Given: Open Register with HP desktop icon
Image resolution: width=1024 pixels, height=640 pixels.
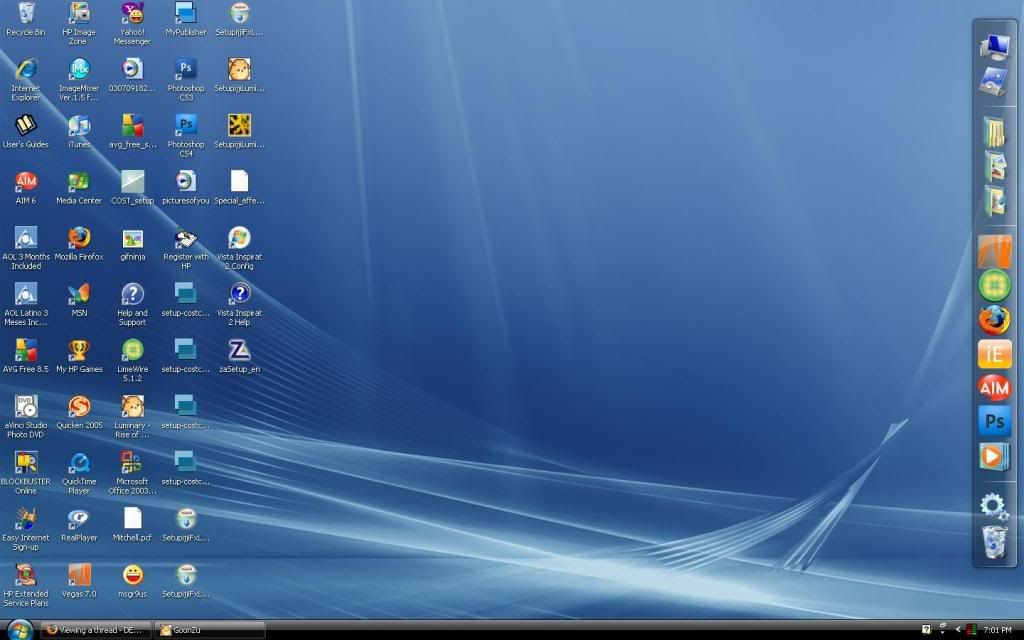Looking at the screenshot, I should point(185,248).
